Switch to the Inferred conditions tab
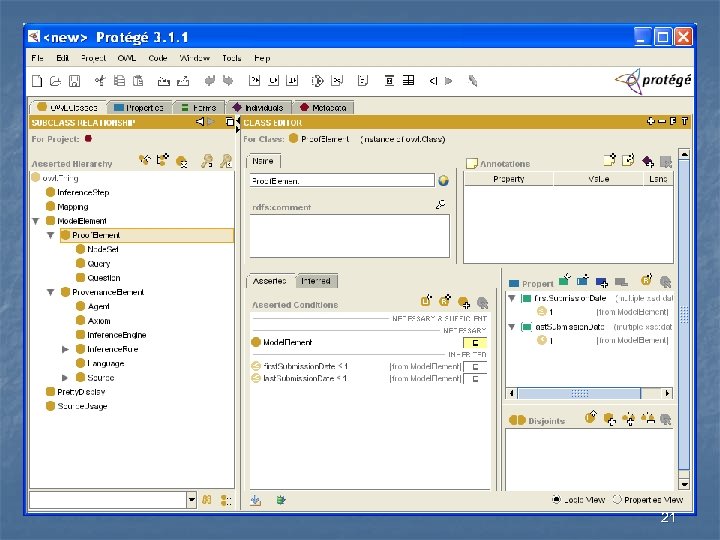The image size is (720, 540). (316, 281)
